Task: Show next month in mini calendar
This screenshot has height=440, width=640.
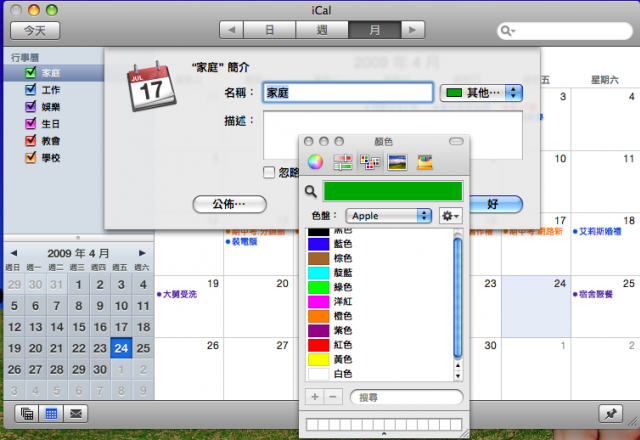Action: click(x=142, y=253)
